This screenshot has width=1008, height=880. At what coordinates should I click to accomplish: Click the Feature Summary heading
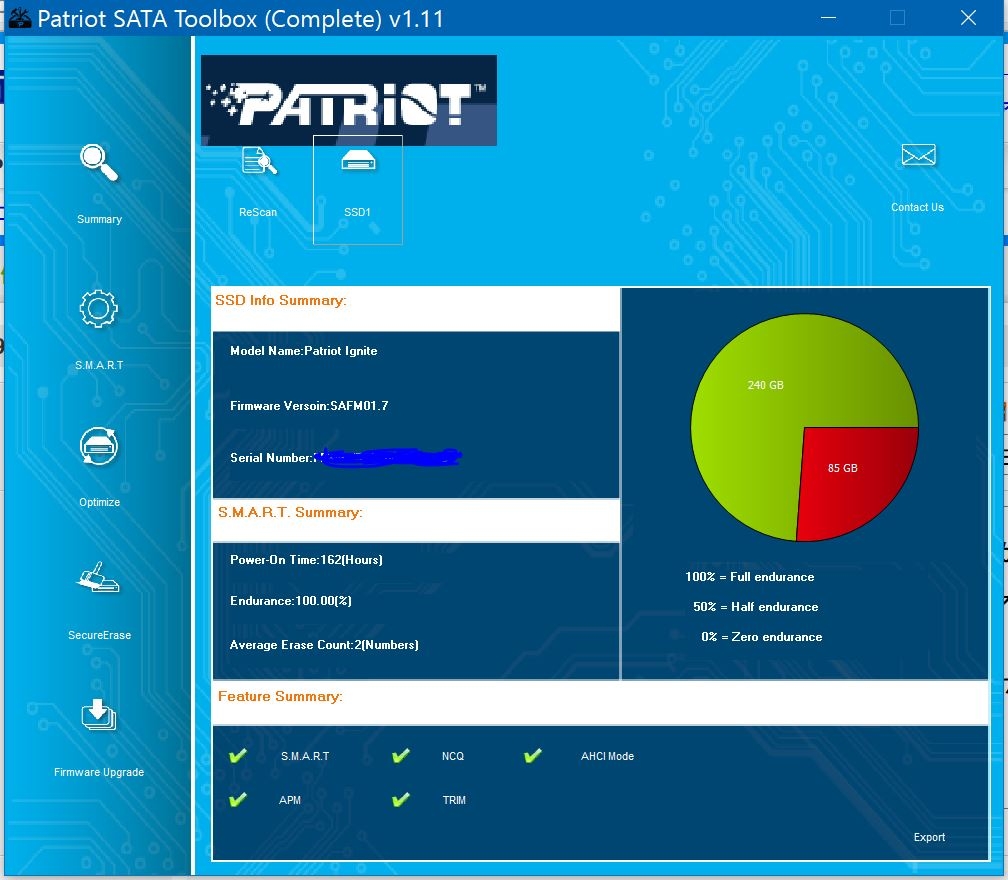[x=280, y=696]
